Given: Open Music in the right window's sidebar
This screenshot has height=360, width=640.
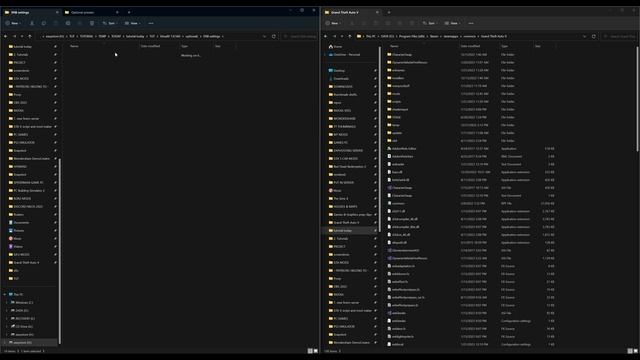Looking at the screenshot, I should [335, 191].
